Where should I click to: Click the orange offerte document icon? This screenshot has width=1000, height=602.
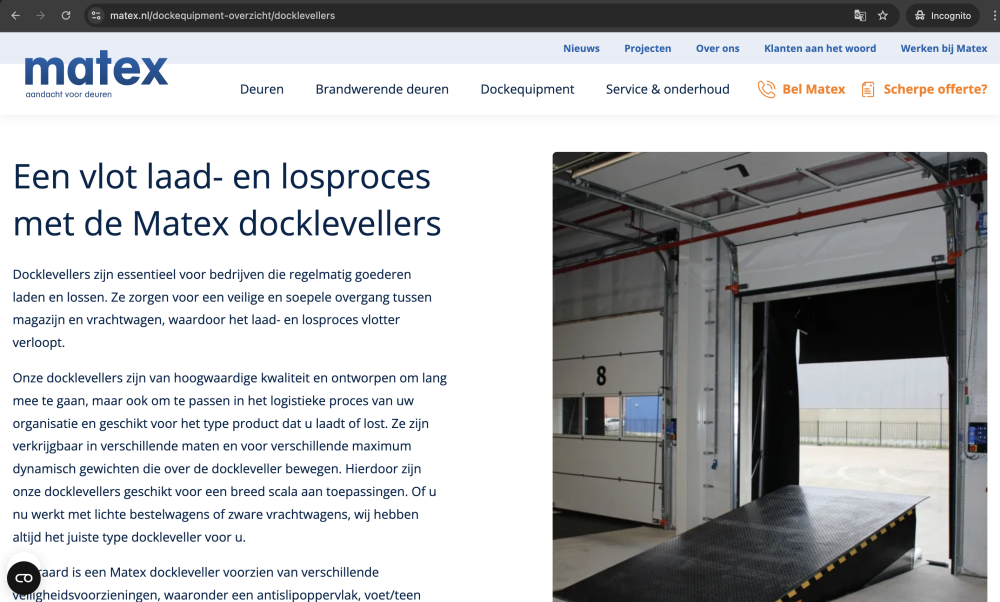(x=868, y=89)
